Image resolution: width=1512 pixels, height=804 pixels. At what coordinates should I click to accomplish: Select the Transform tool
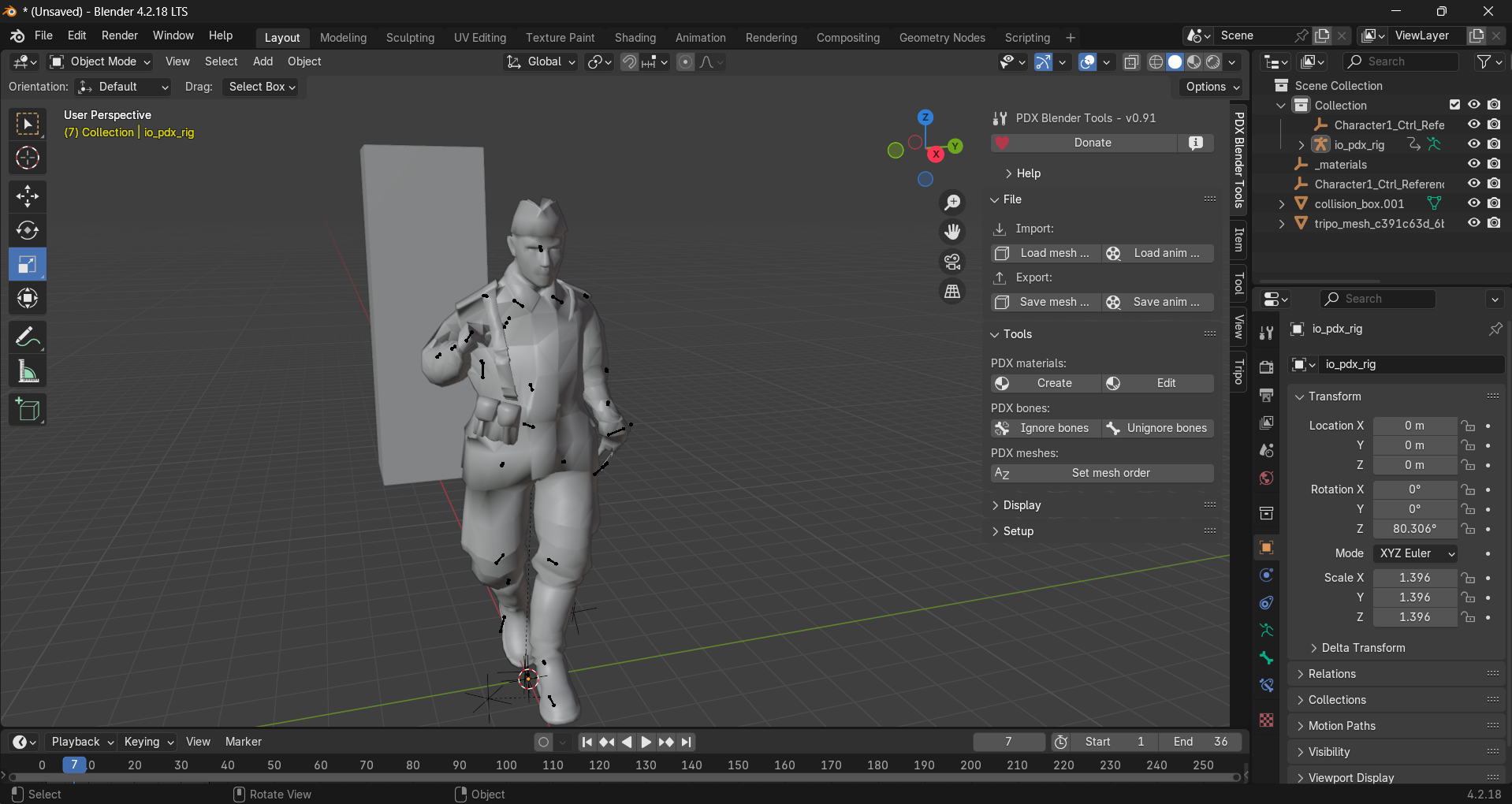click(28, 299)
